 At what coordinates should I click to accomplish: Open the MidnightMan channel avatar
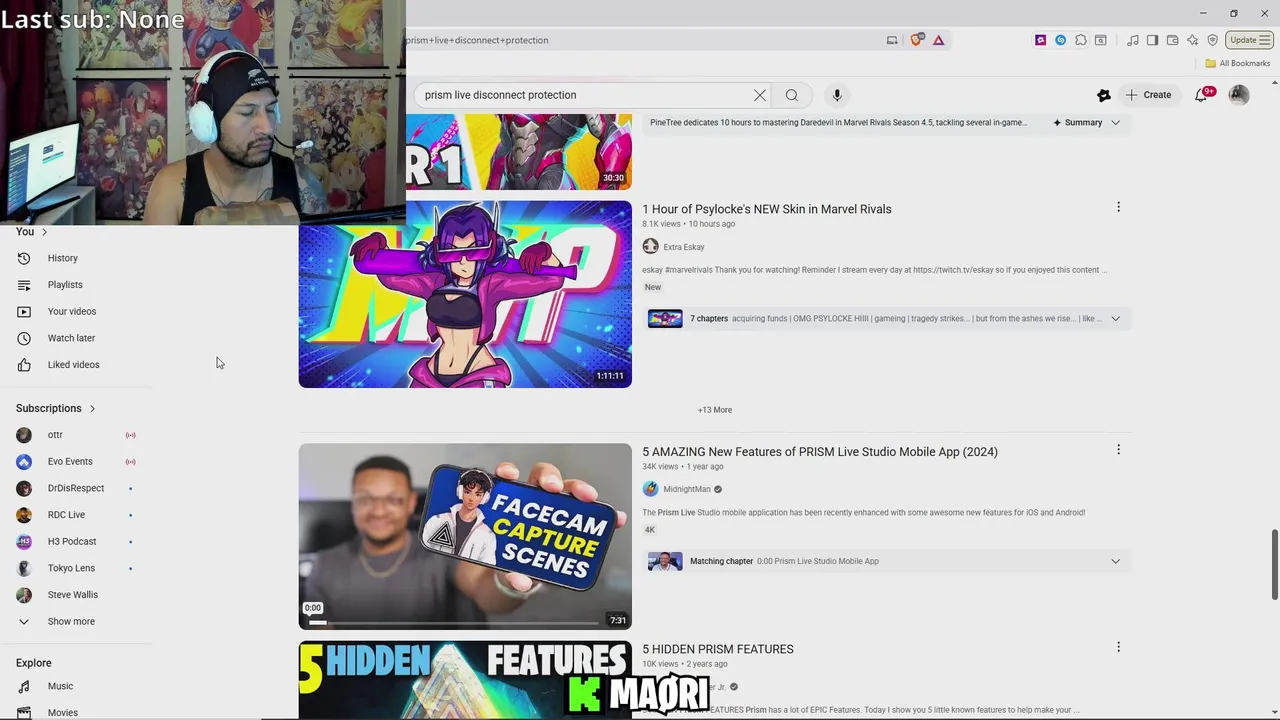pos(651,489)
